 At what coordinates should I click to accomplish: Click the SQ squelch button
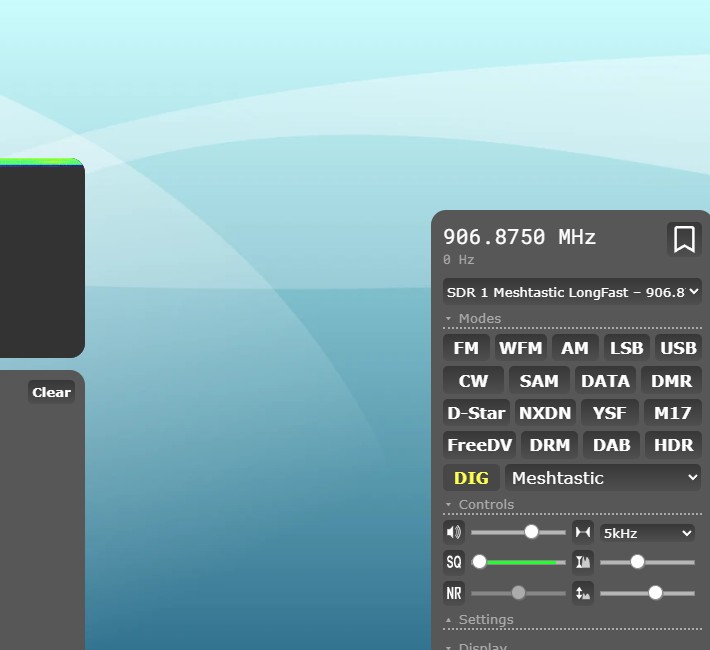coord(454,562)
